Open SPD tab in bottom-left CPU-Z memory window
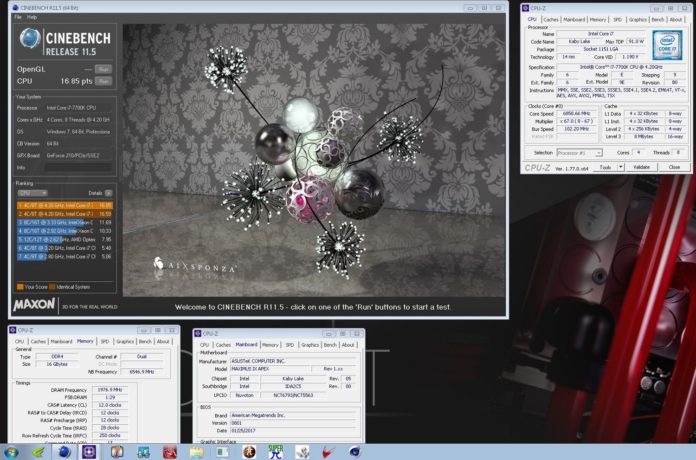The image size is (696, 460). click(105, 341)
